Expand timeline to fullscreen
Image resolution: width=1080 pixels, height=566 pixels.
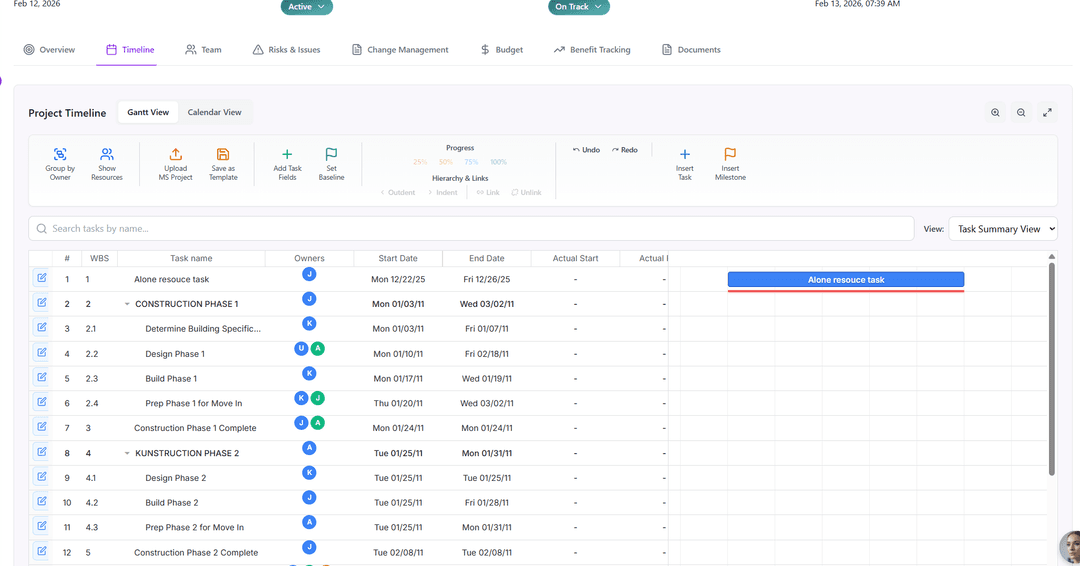[x=1047, y=112]
